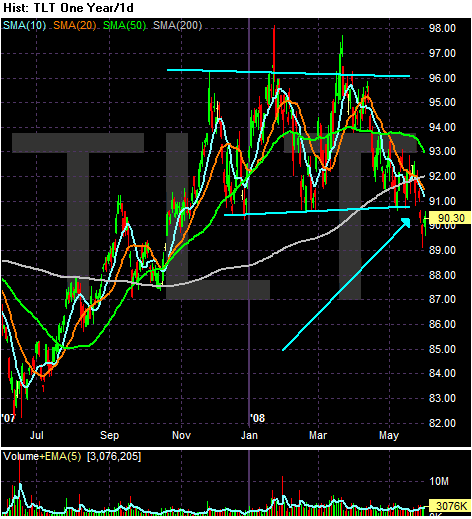This screenshot has height=519, width=472.
Task: Click the Nov date axis label
Action: 181,435
